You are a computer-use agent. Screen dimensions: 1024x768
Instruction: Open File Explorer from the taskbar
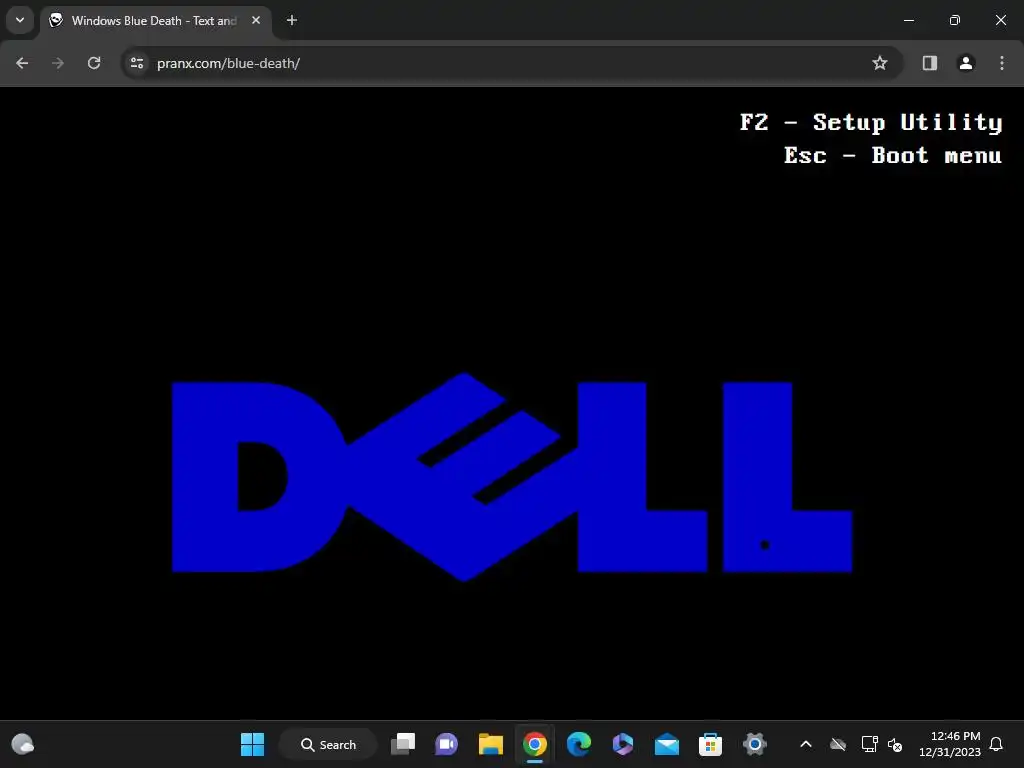click(x=490, y=744)
